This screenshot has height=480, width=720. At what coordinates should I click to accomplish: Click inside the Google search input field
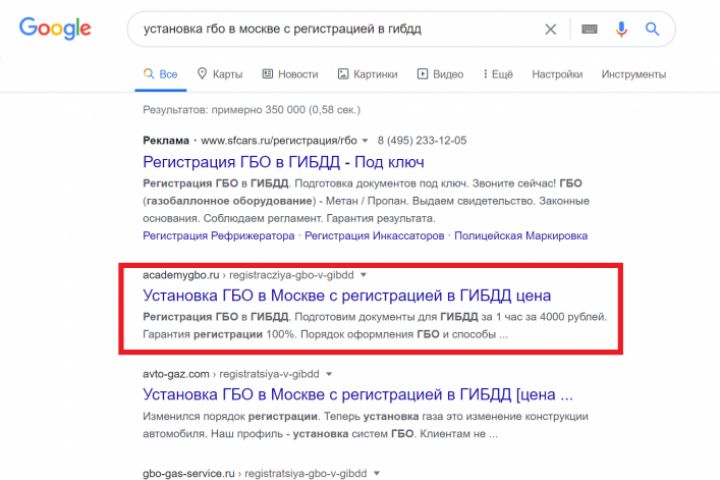coord(340,29)
